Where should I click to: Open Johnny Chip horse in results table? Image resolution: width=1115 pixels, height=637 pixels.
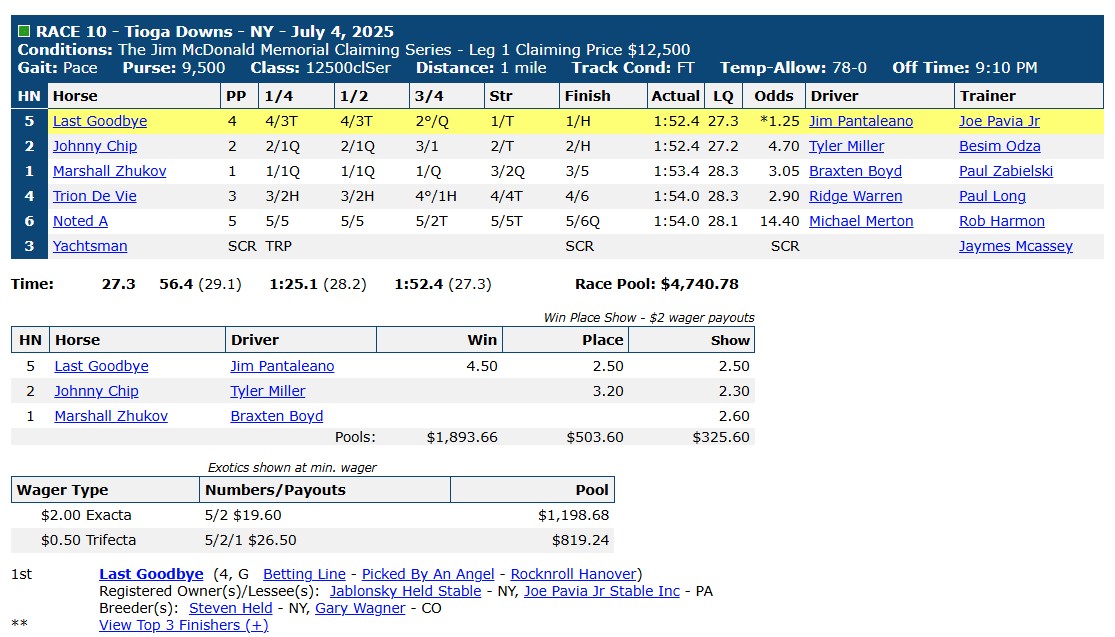[x=95, y=146]
